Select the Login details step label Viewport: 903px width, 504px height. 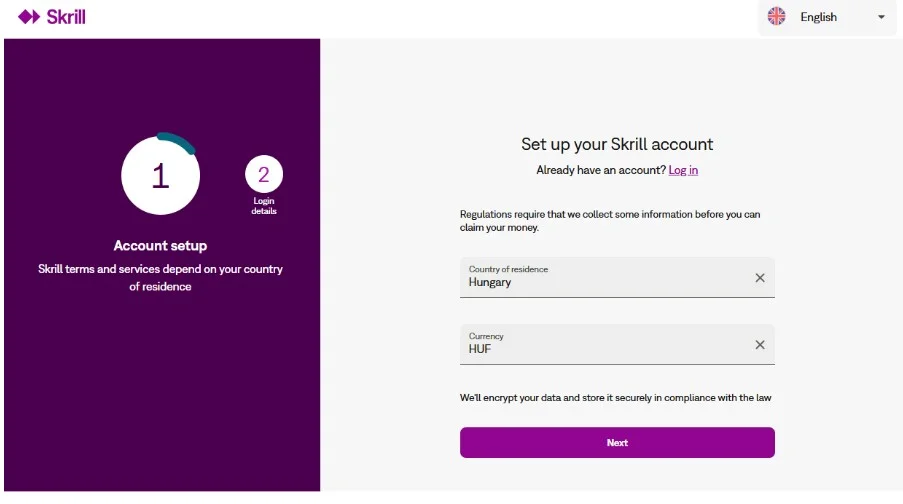(x=264, y=206)
